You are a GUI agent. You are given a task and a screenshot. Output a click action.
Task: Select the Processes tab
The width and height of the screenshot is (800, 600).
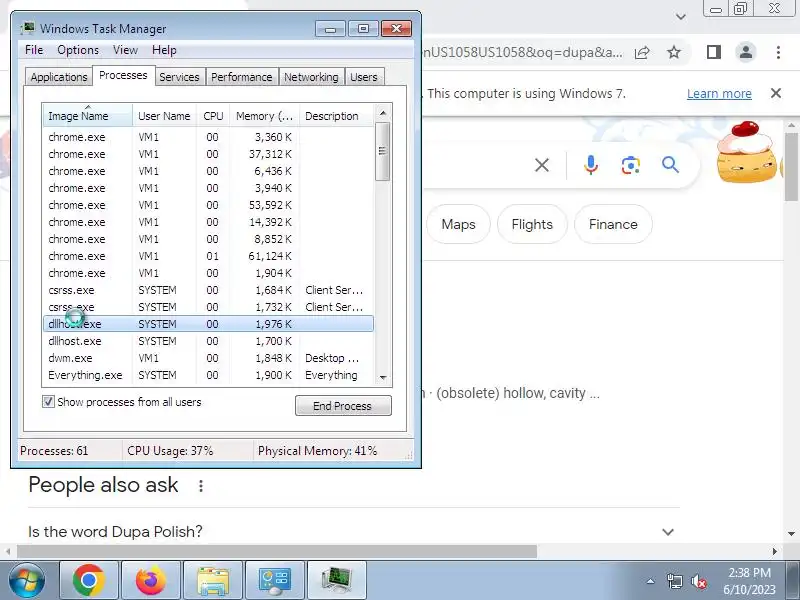(x=123, y=75)
